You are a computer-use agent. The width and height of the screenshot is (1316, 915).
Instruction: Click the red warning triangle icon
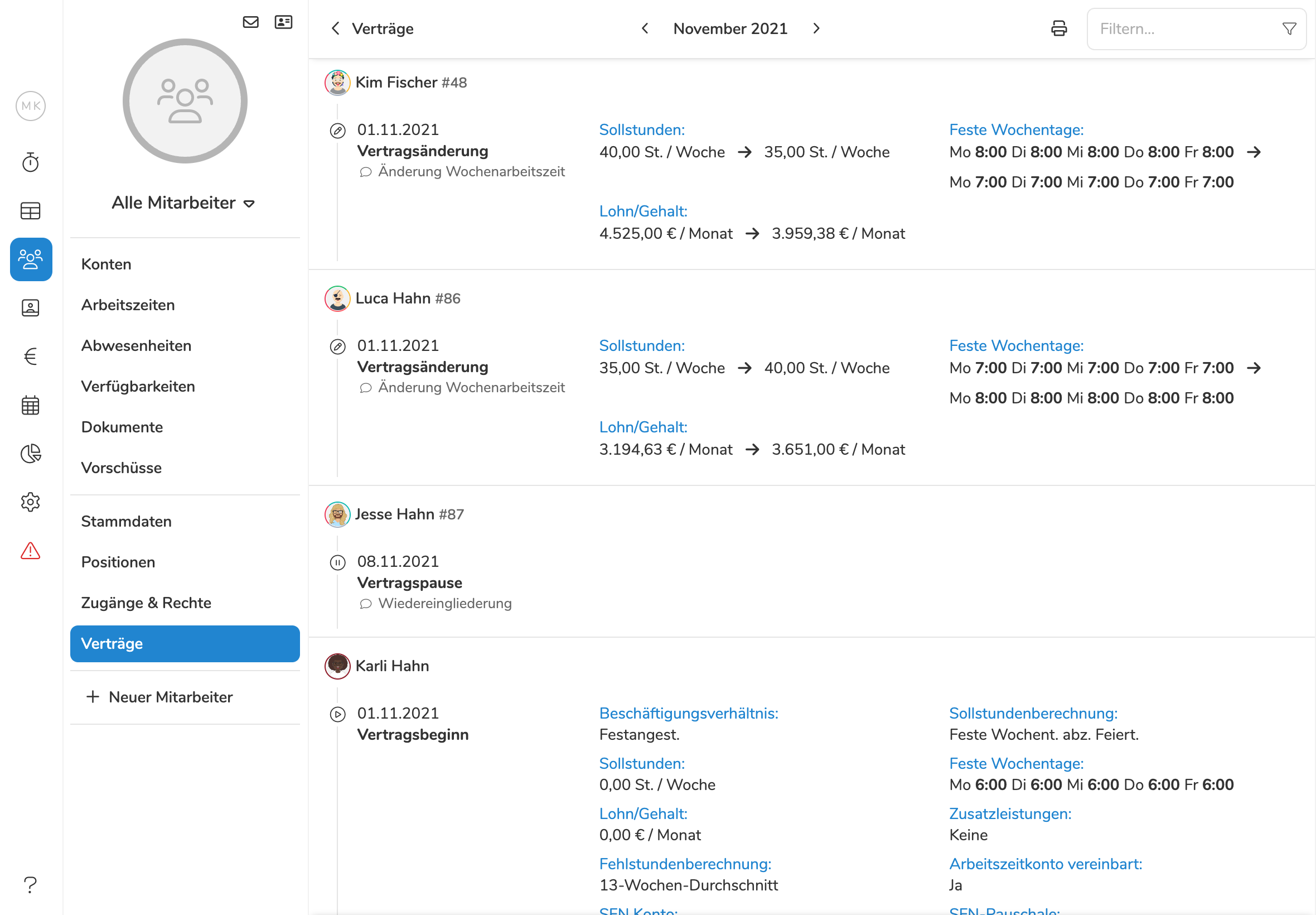[30, 551]
